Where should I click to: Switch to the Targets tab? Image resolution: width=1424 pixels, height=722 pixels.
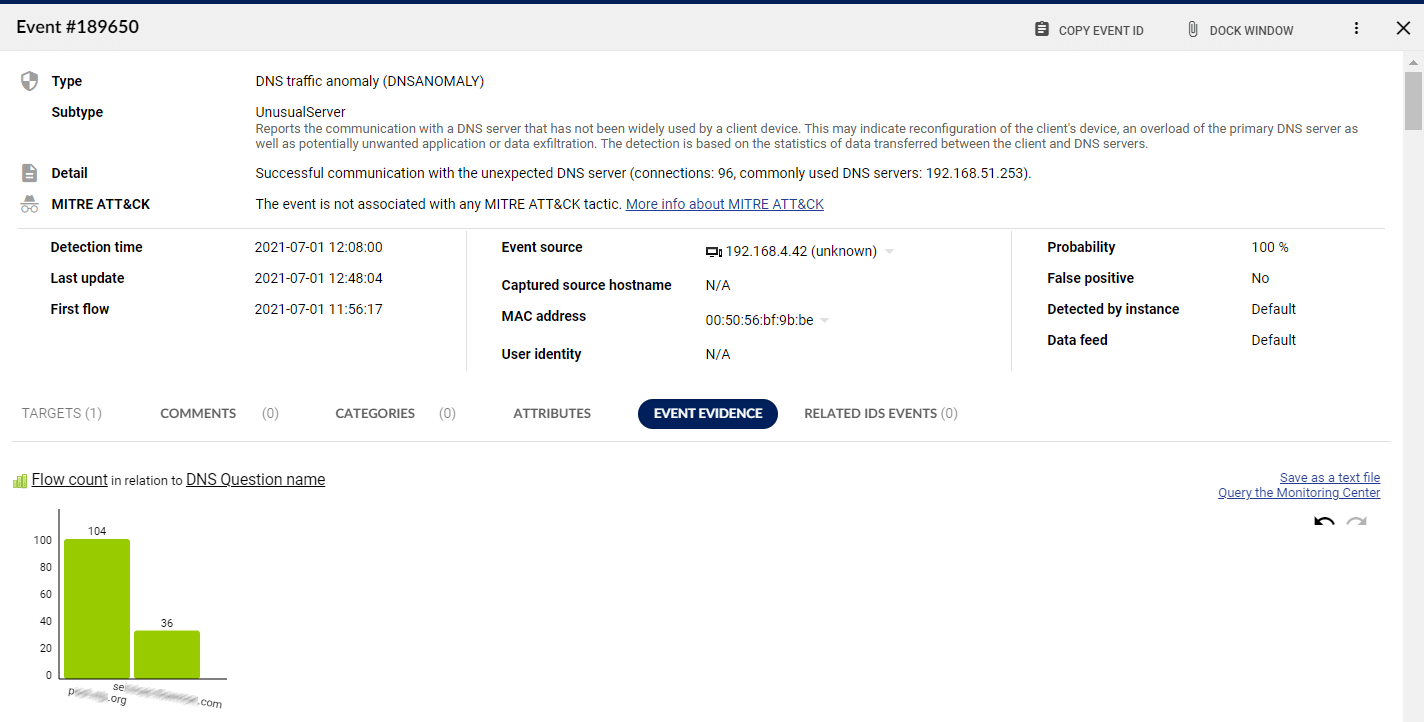pyautogui.click(x=62, y=413)
